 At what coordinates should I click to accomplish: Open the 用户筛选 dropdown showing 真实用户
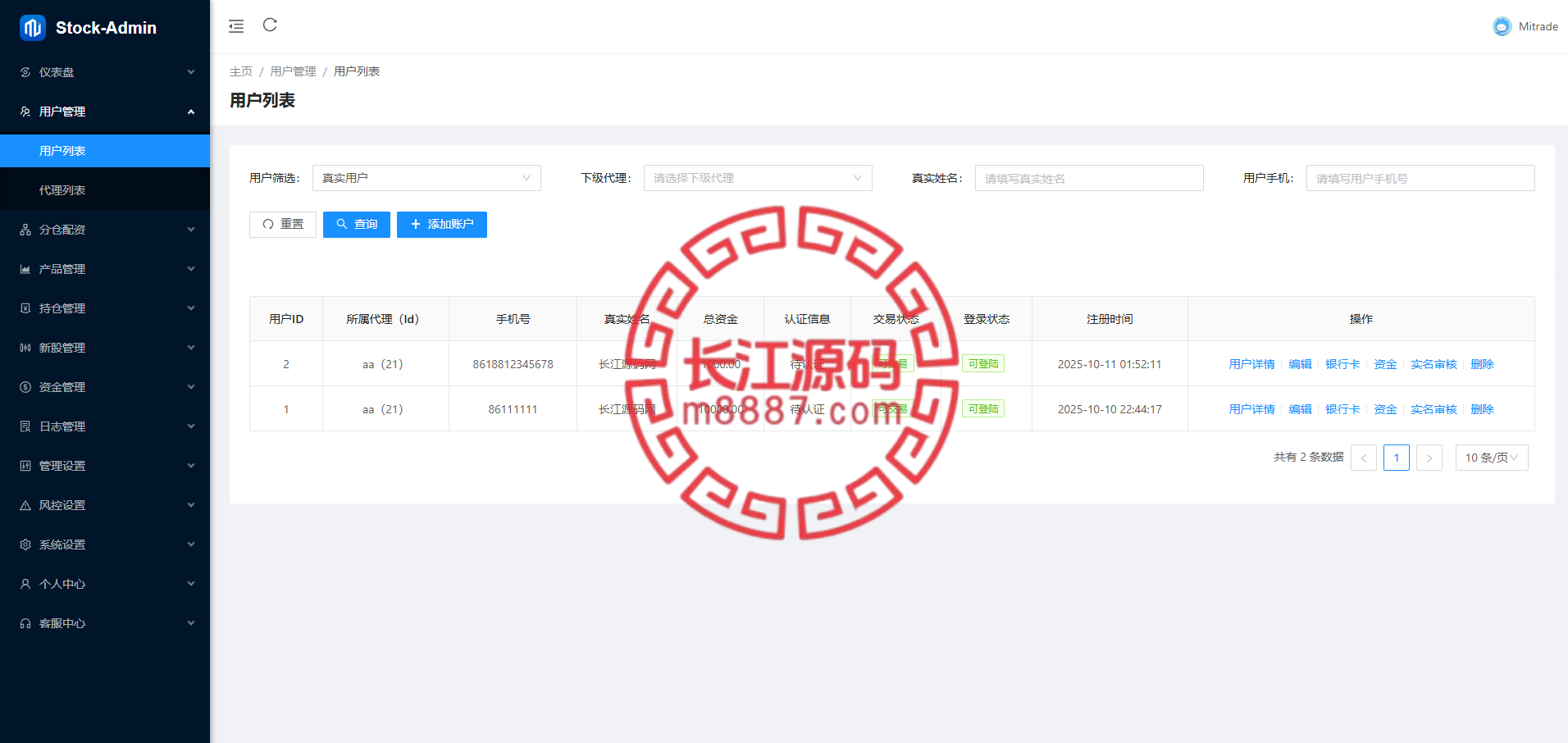coord(426,178)
